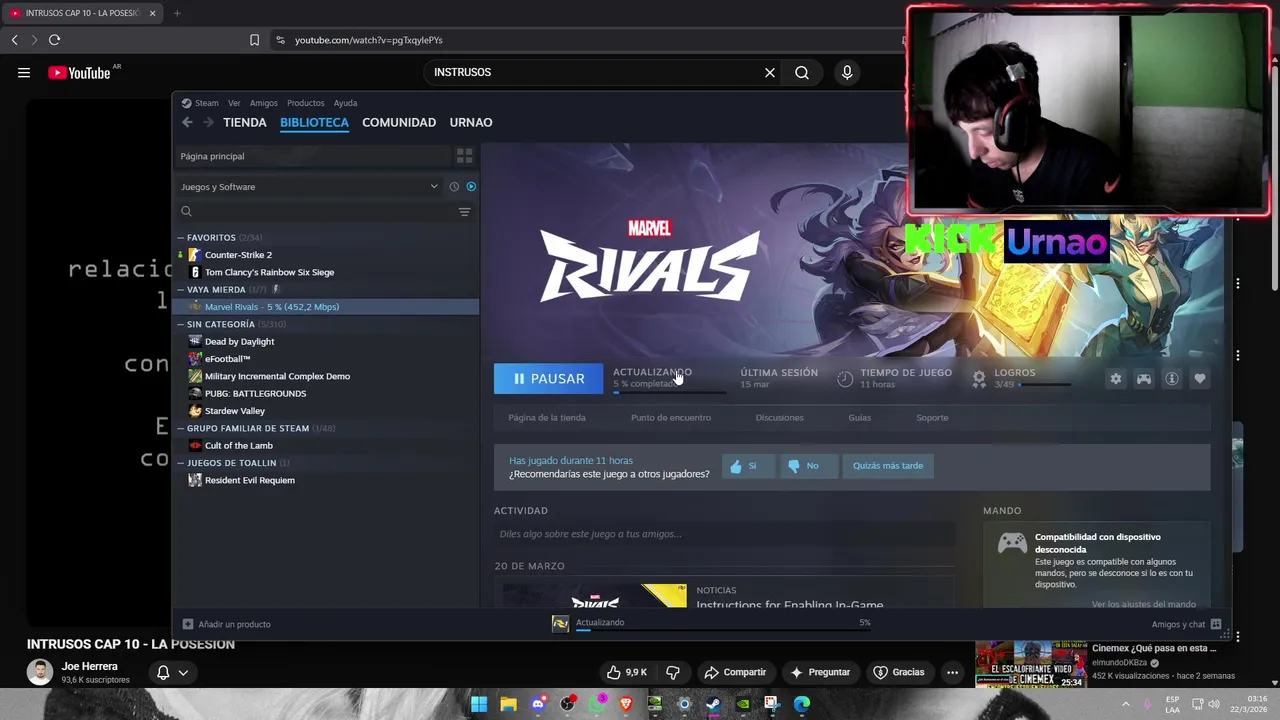Expand the Juegos y Software dropdown
The width and height of the screenshot is (1280, 720).
click(x=308, y=187)
